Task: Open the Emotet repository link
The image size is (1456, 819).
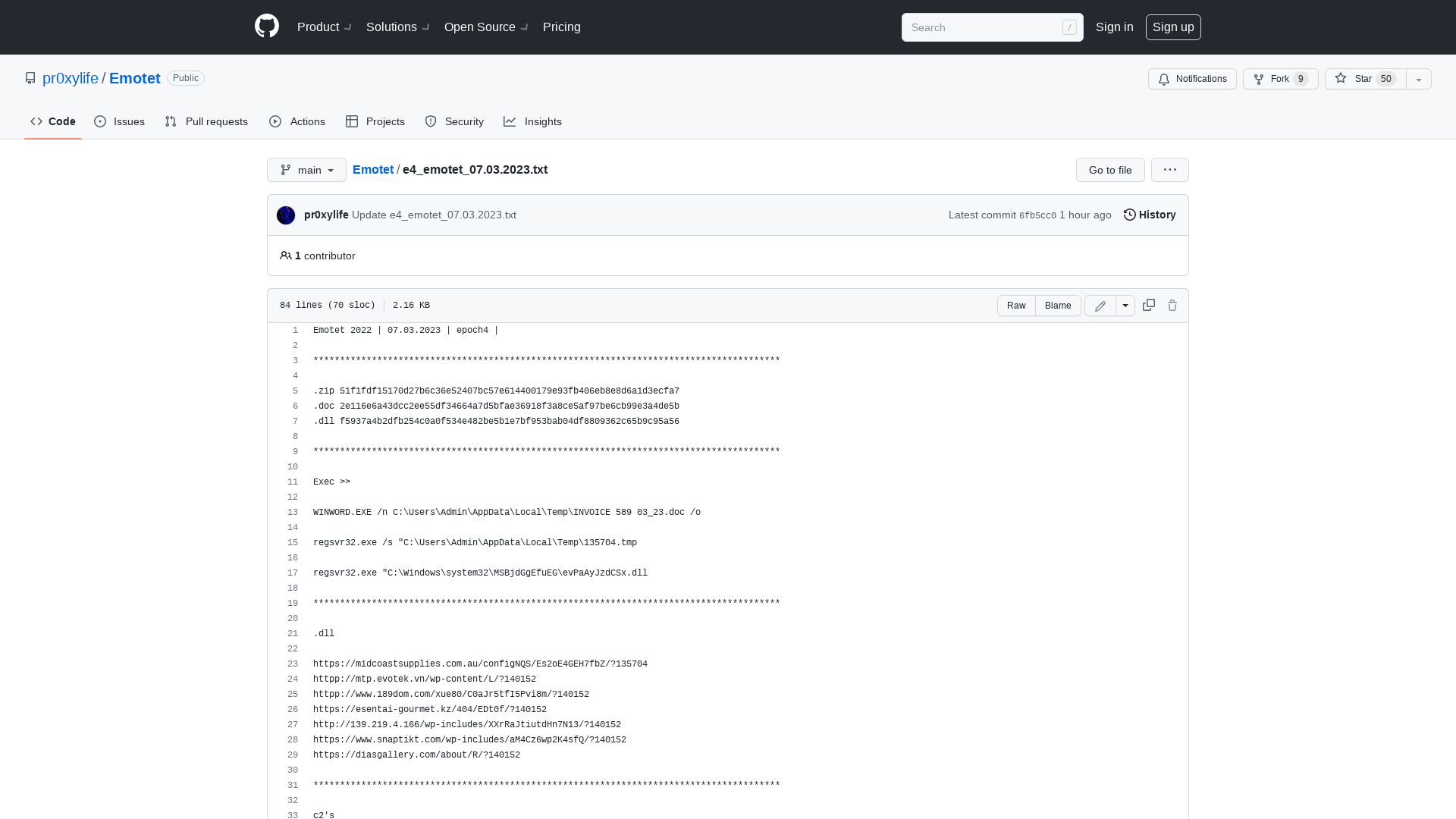Action: [135, 78]
